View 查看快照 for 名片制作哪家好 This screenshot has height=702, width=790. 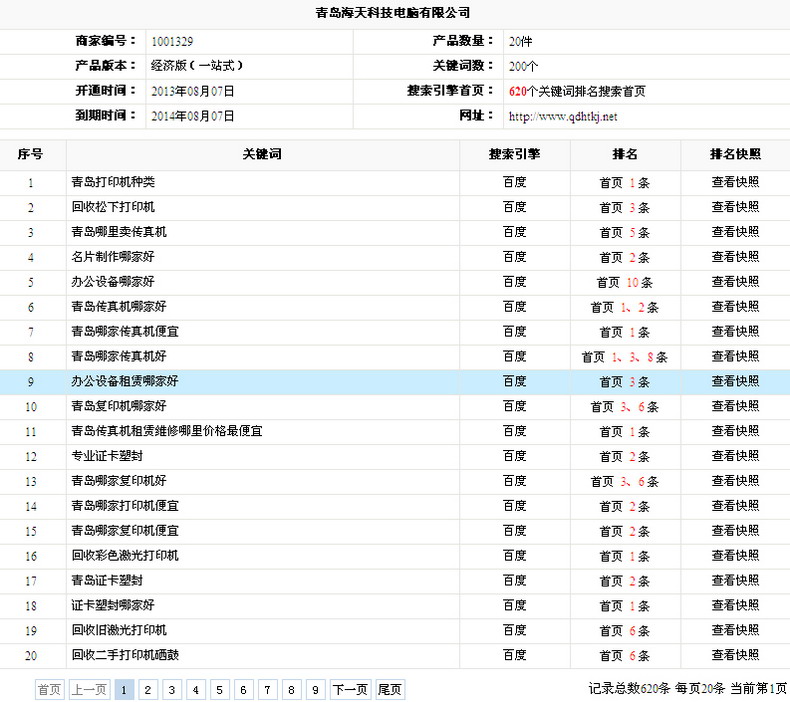point(735,257)
